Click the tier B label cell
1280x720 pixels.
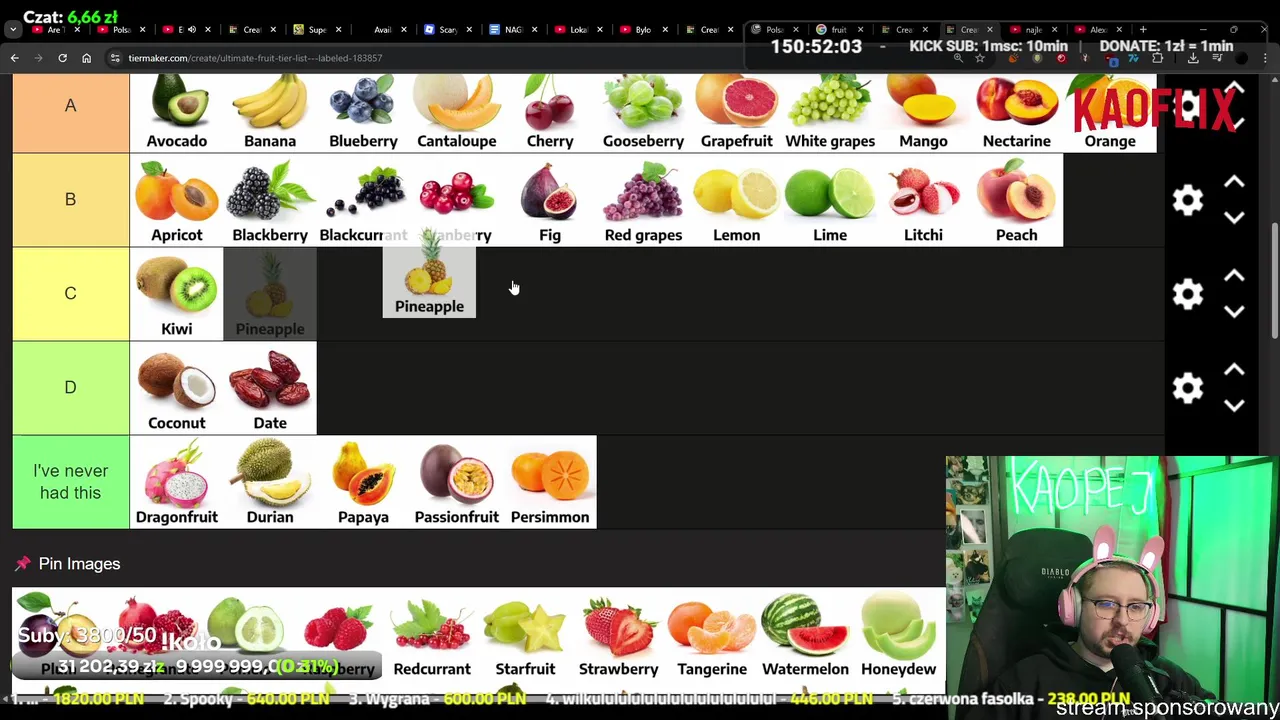(70, 200)
